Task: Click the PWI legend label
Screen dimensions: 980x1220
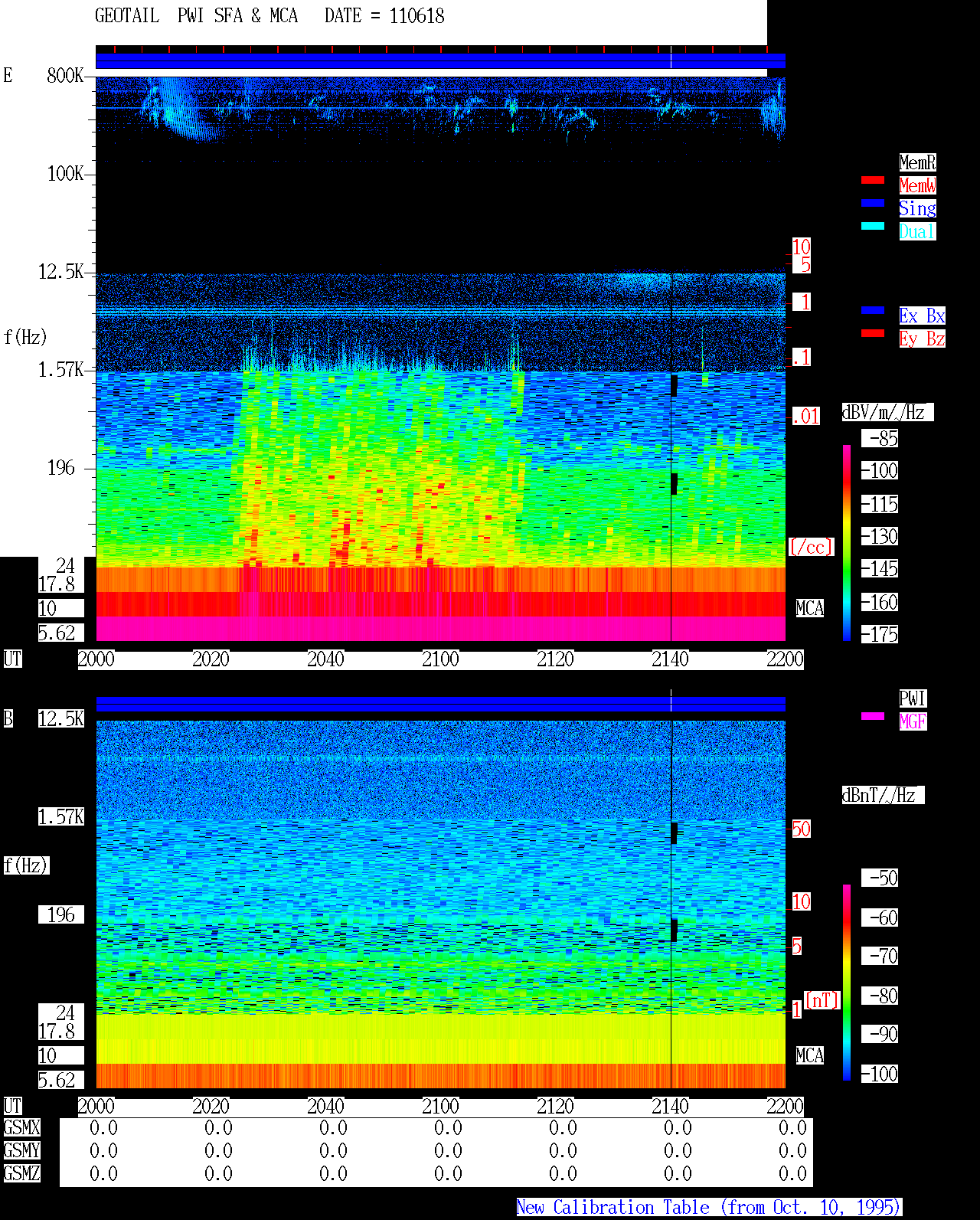Action: click(x=913, y=698)
